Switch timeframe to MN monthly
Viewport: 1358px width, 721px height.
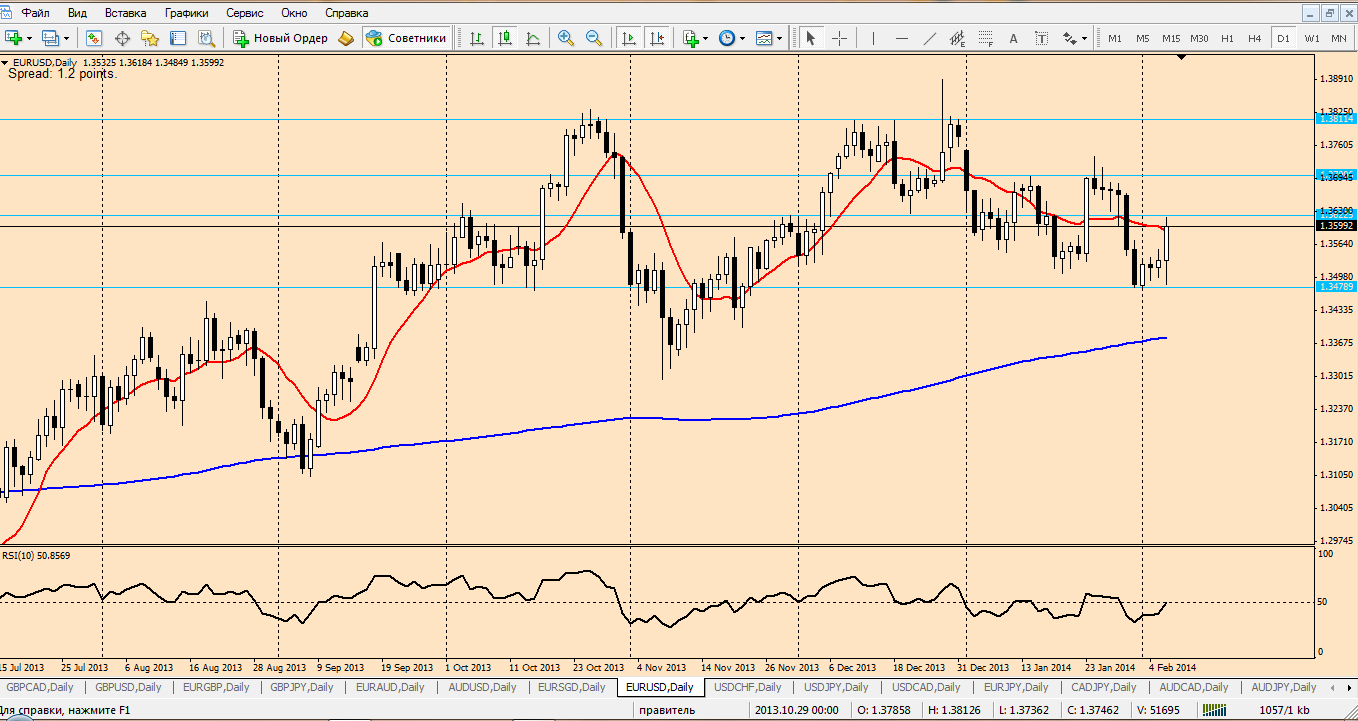[1339, 38]
